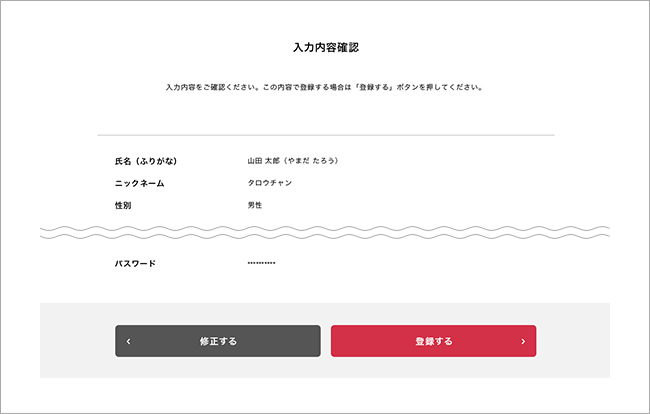The height and width of the screenshot is (414, 650).
Task: Select the gender value 男性
Action: point(255,205)
